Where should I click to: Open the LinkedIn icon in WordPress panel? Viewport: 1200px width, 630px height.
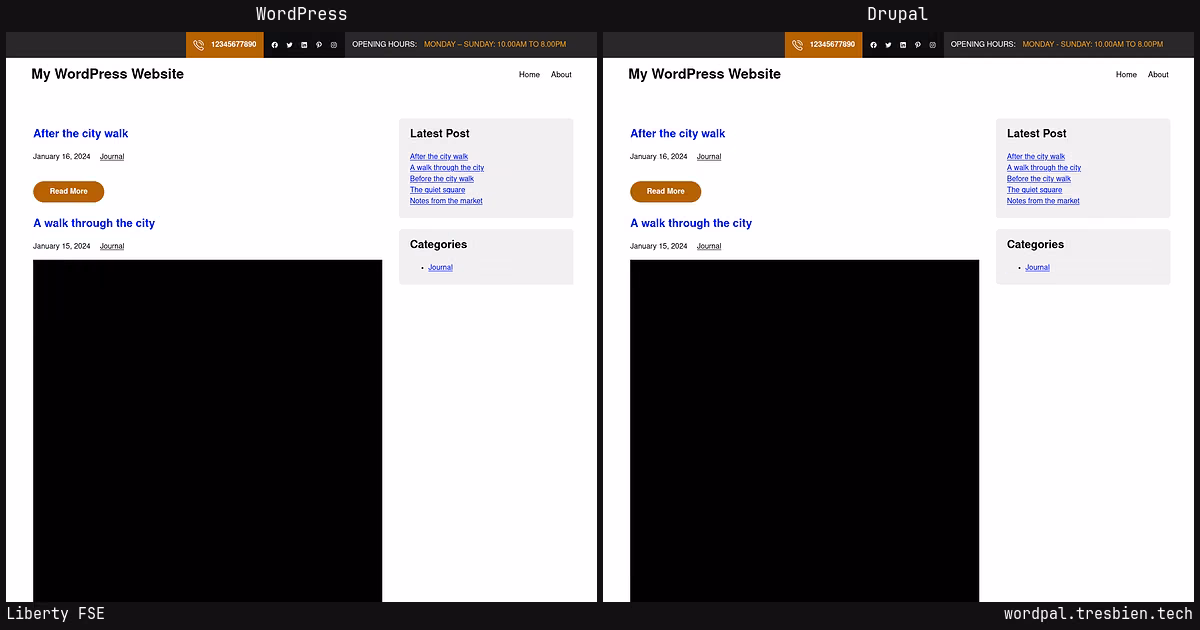click(x=304, y=45)
